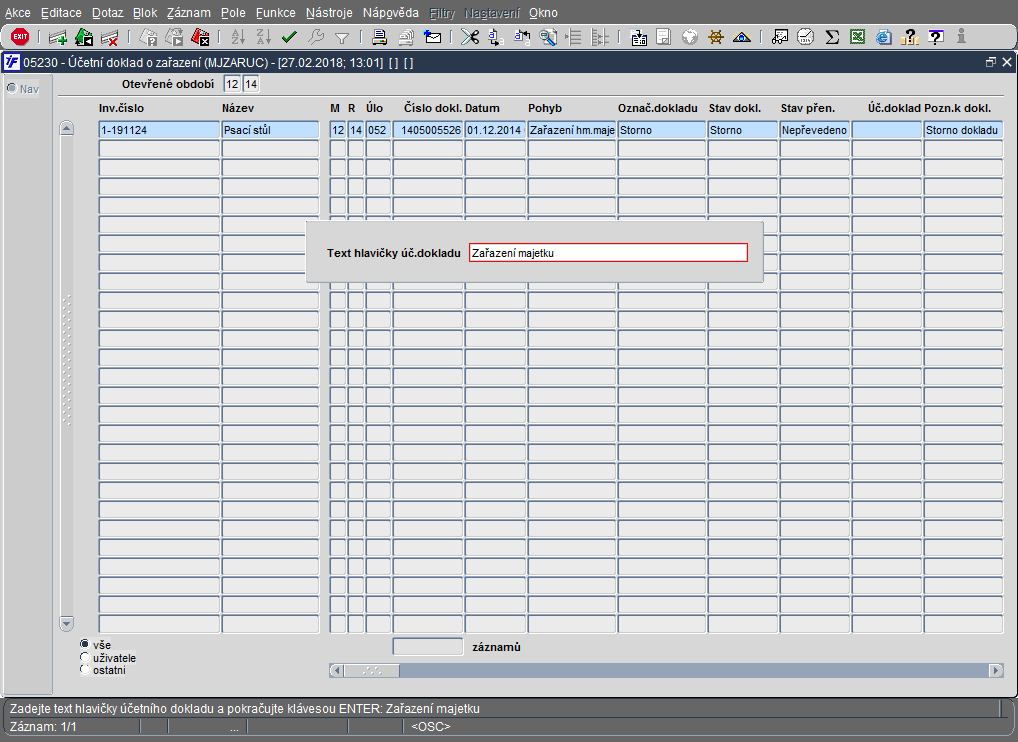Click the horizontal scrollbar thumb
The image size is (1018, 742).
pos(371,670)
